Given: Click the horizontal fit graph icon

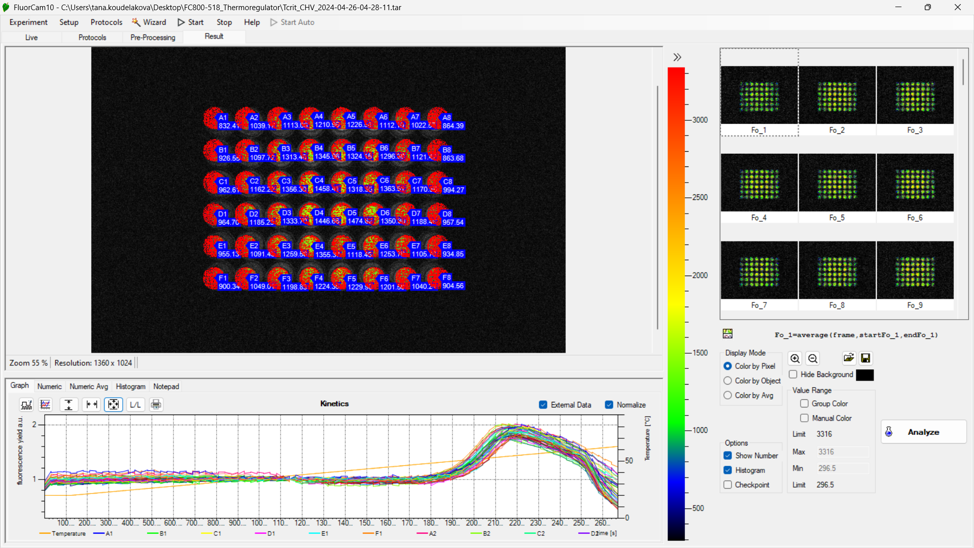Looking at the screenshot, I should point(91,405).
